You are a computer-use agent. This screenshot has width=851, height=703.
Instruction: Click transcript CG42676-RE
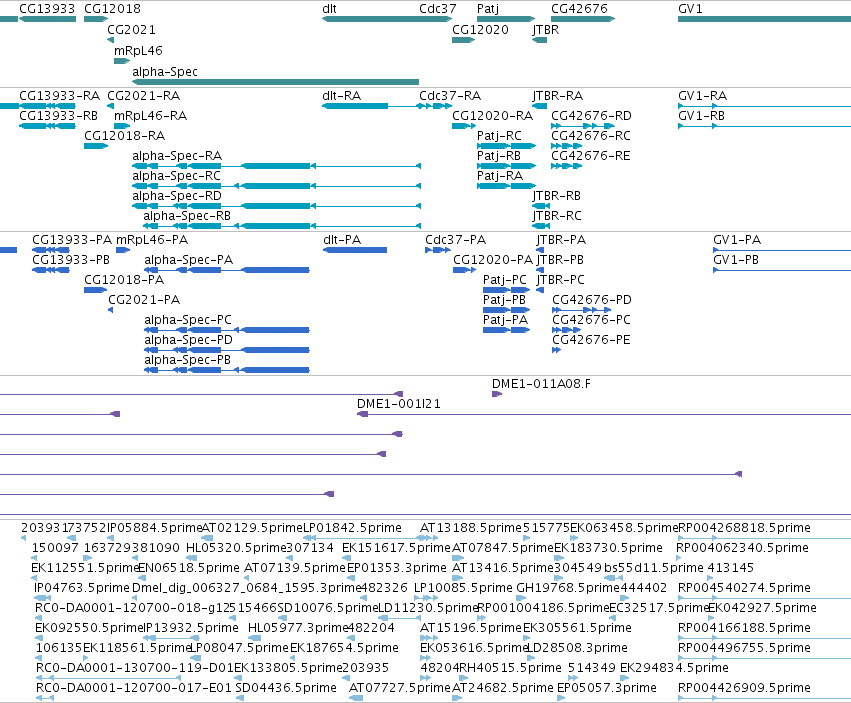(x=566, y=166)
